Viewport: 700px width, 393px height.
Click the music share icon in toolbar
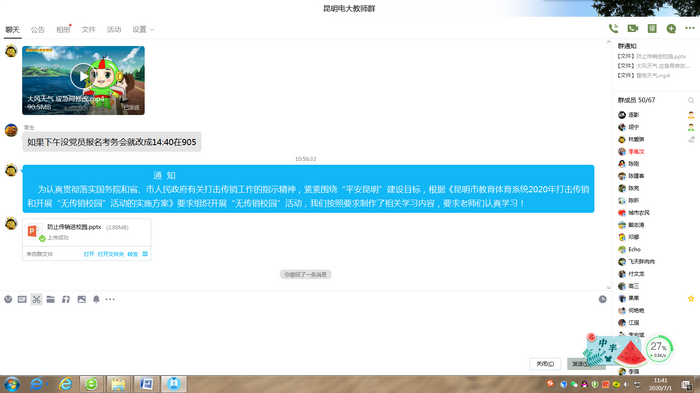click(x=66, y=299)
